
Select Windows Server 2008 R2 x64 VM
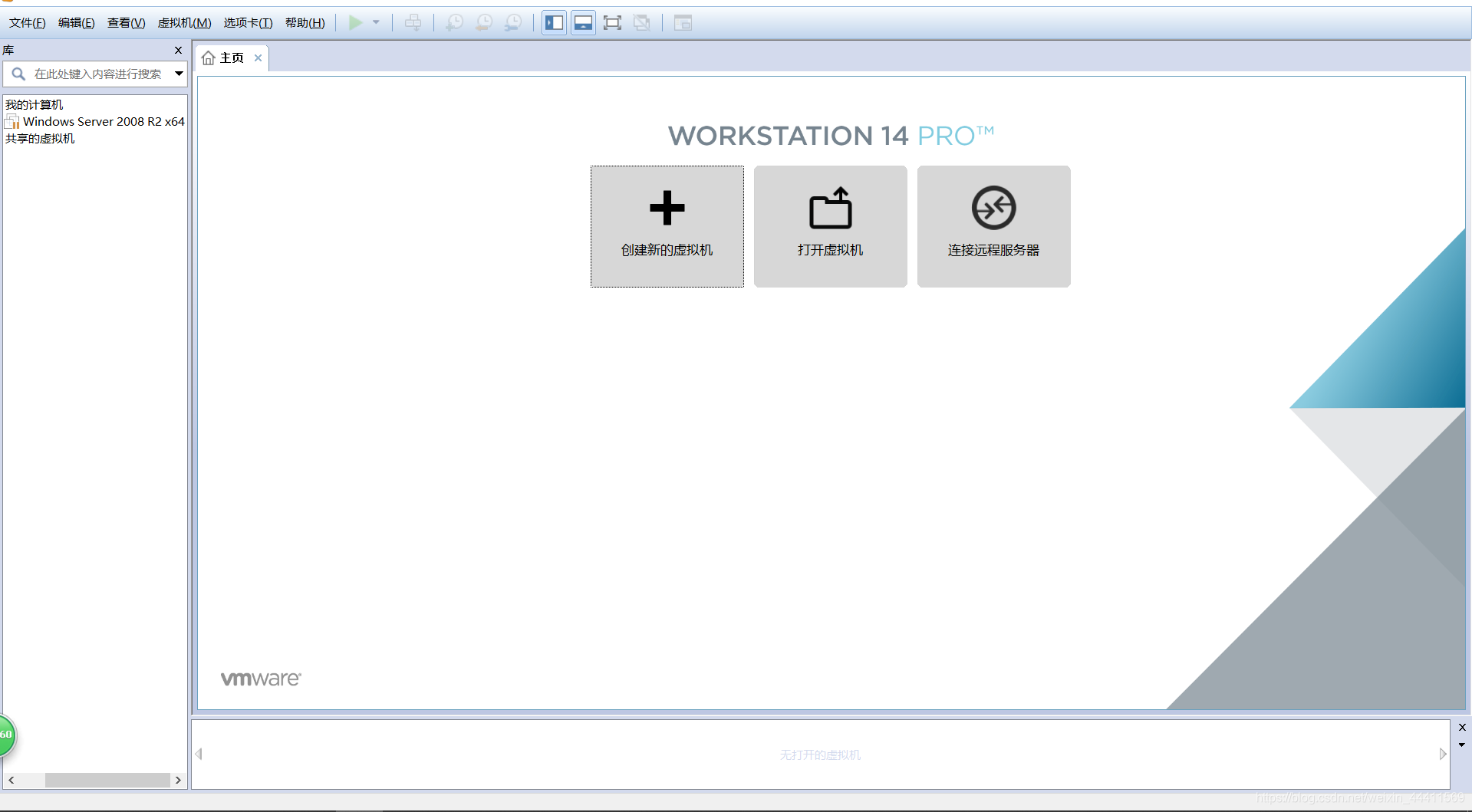tap(95, 121)
